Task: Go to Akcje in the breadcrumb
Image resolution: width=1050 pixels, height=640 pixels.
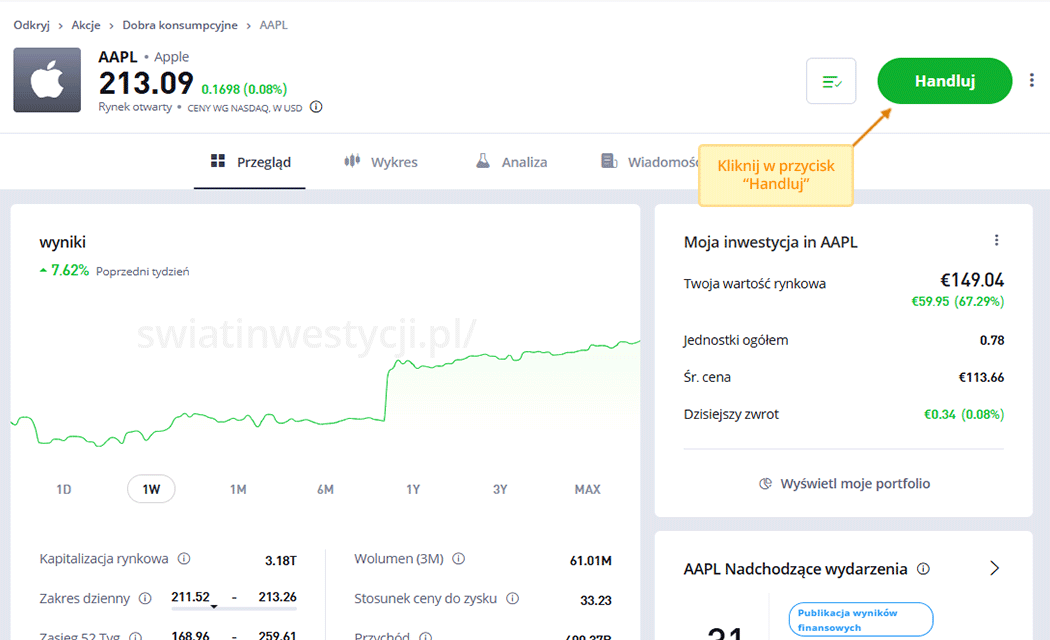Action: point(86,25)
